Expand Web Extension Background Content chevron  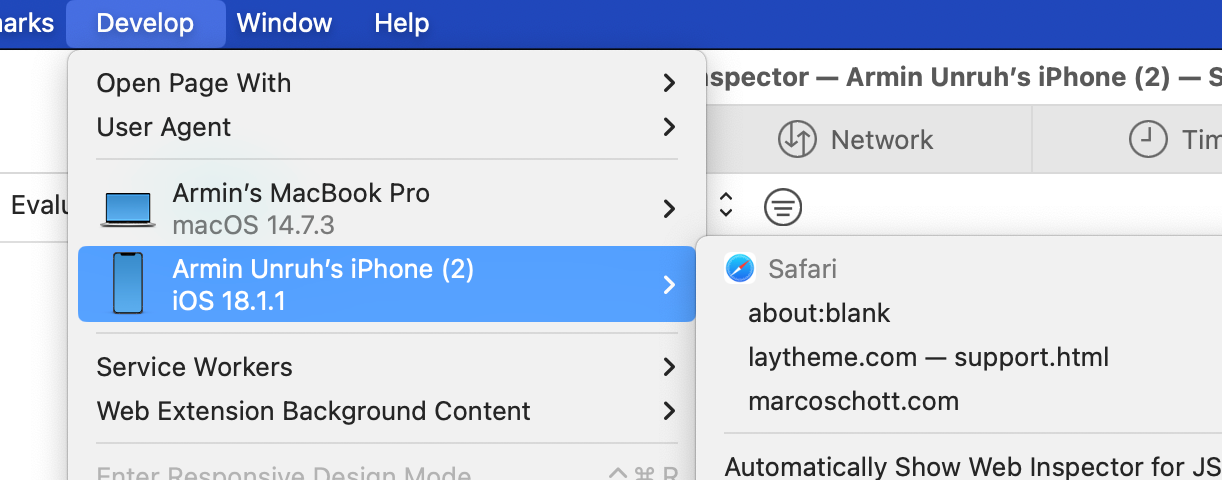tap(669, 411)
